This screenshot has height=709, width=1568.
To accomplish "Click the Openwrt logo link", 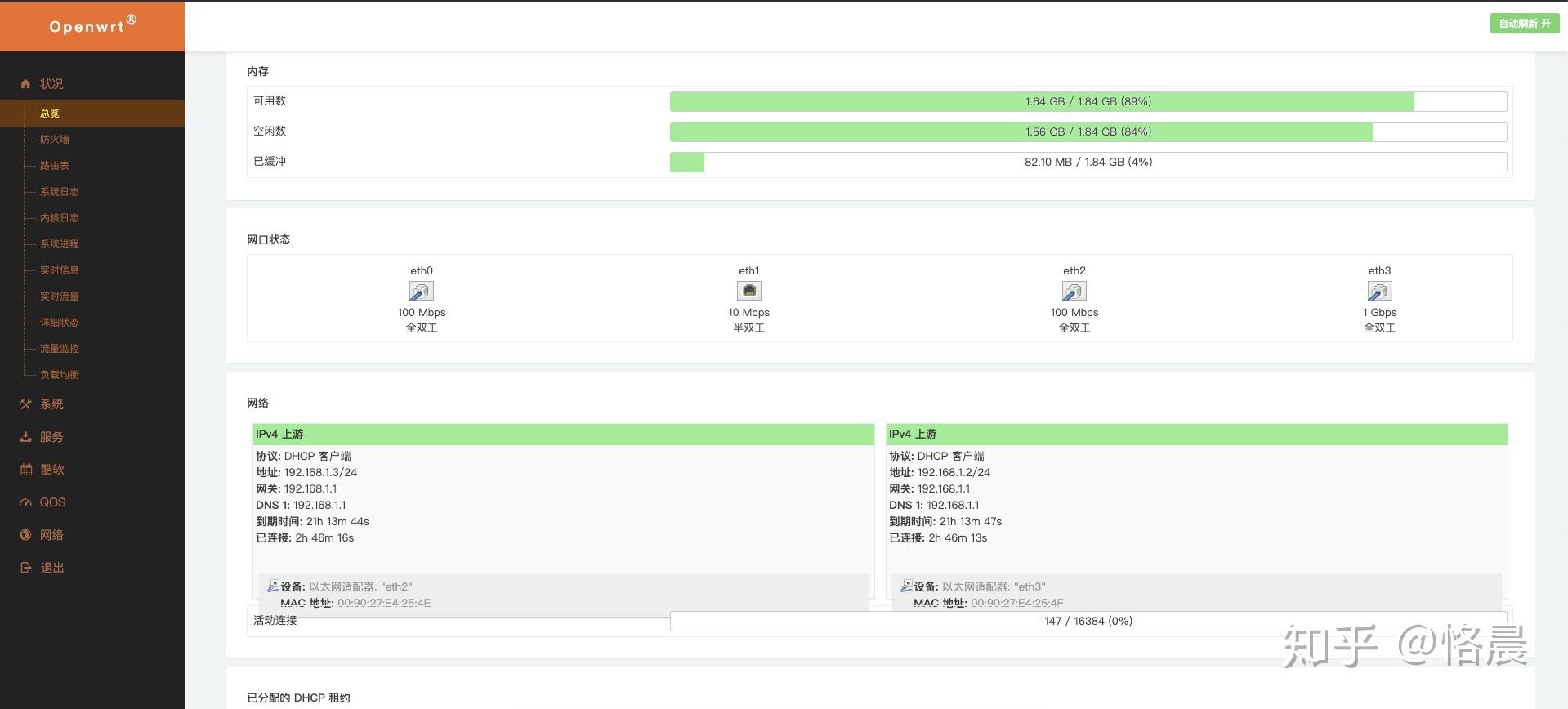I will [x=92, y=26].
